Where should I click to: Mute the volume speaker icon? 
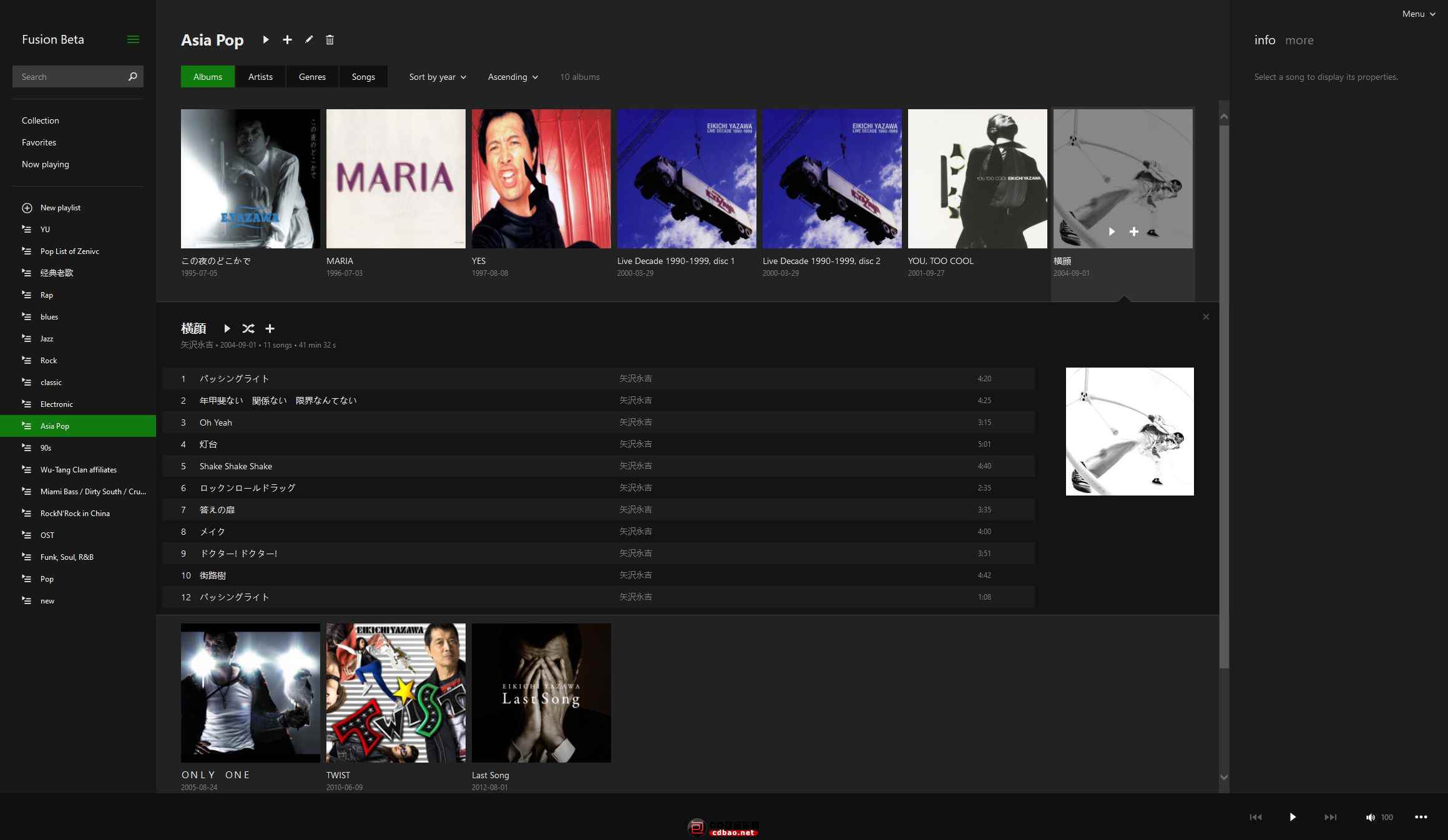1370,818
